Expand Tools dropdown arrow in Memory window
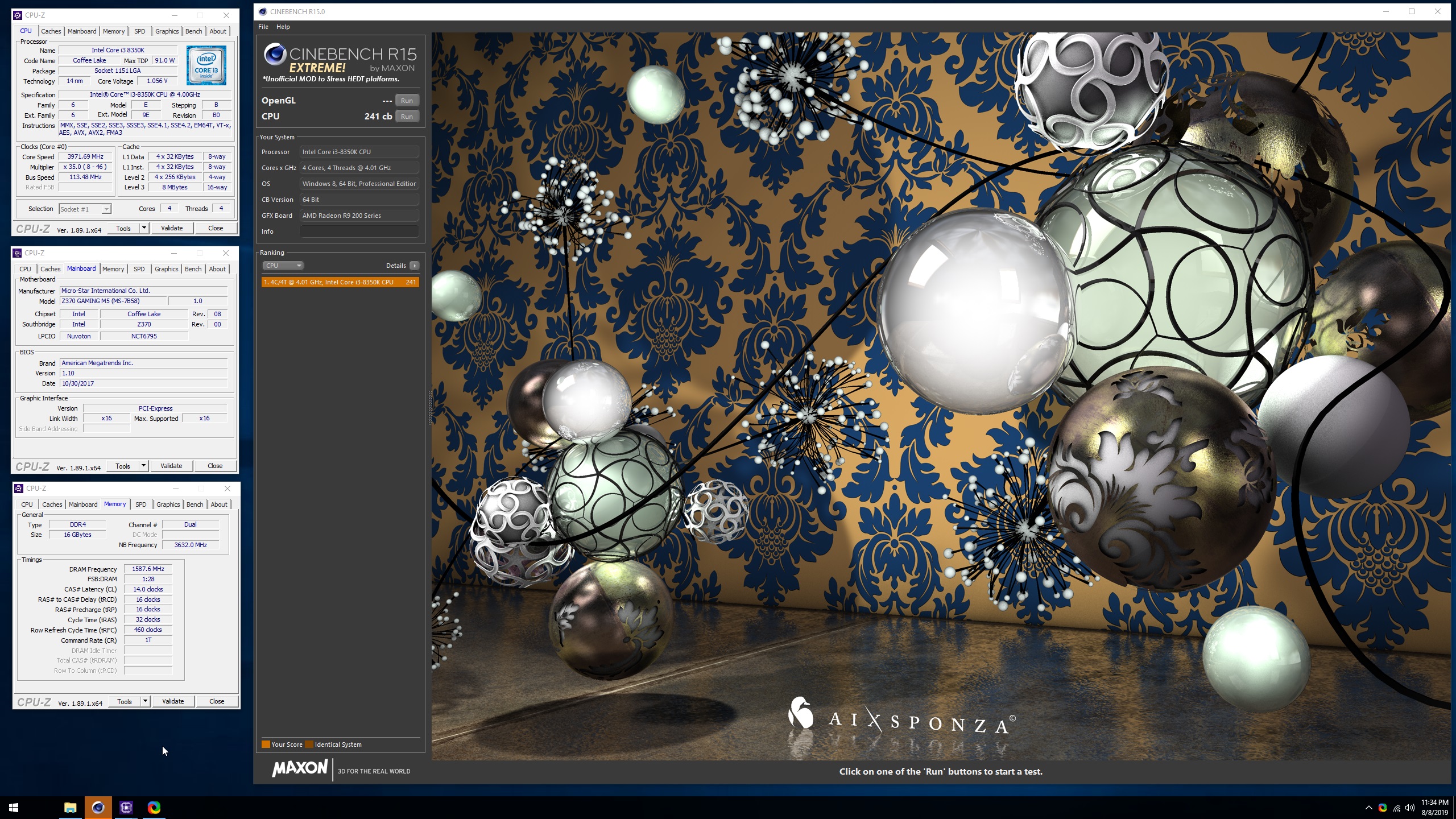 [145, 701]
